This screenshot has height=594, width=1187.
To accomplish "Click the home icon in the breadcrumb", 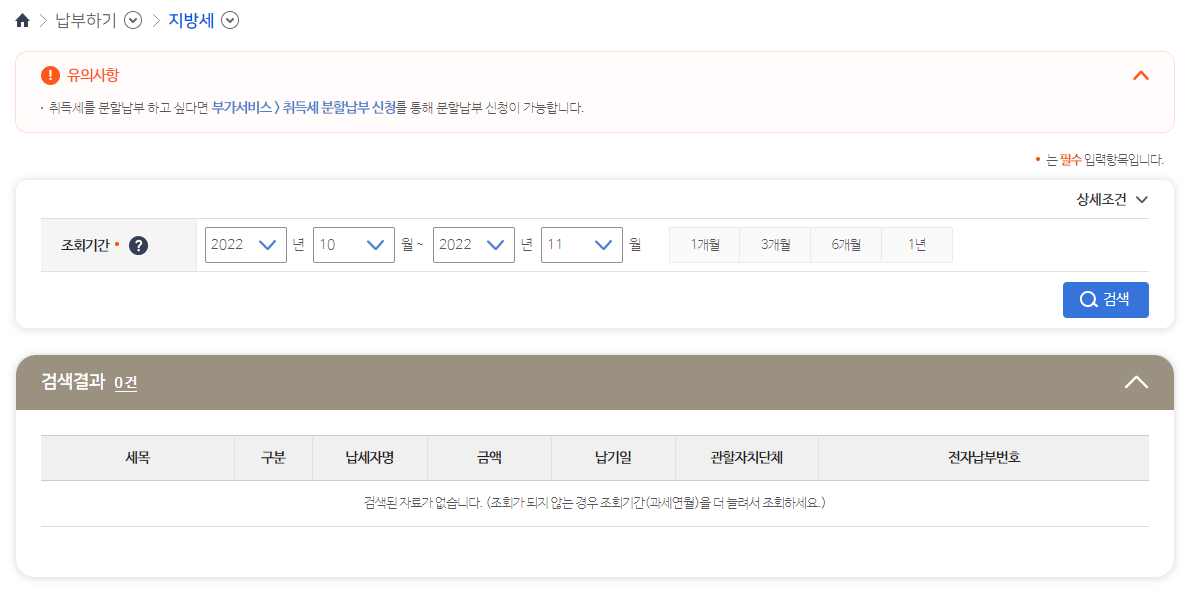I will coord(21,19).
